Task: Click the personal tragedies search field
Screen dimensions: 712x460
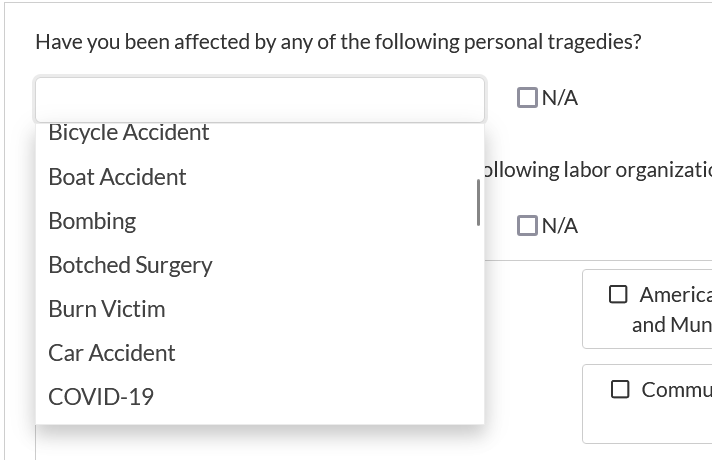Action: pos(260,99)
